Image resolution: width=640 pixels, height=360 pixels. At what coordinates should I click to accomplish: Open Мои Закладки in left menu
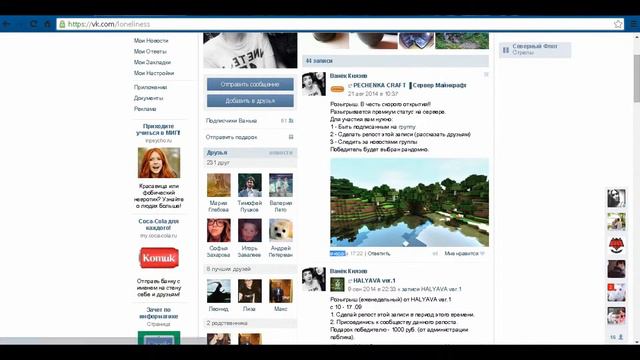pyautogui.click(x=152, y=62)
